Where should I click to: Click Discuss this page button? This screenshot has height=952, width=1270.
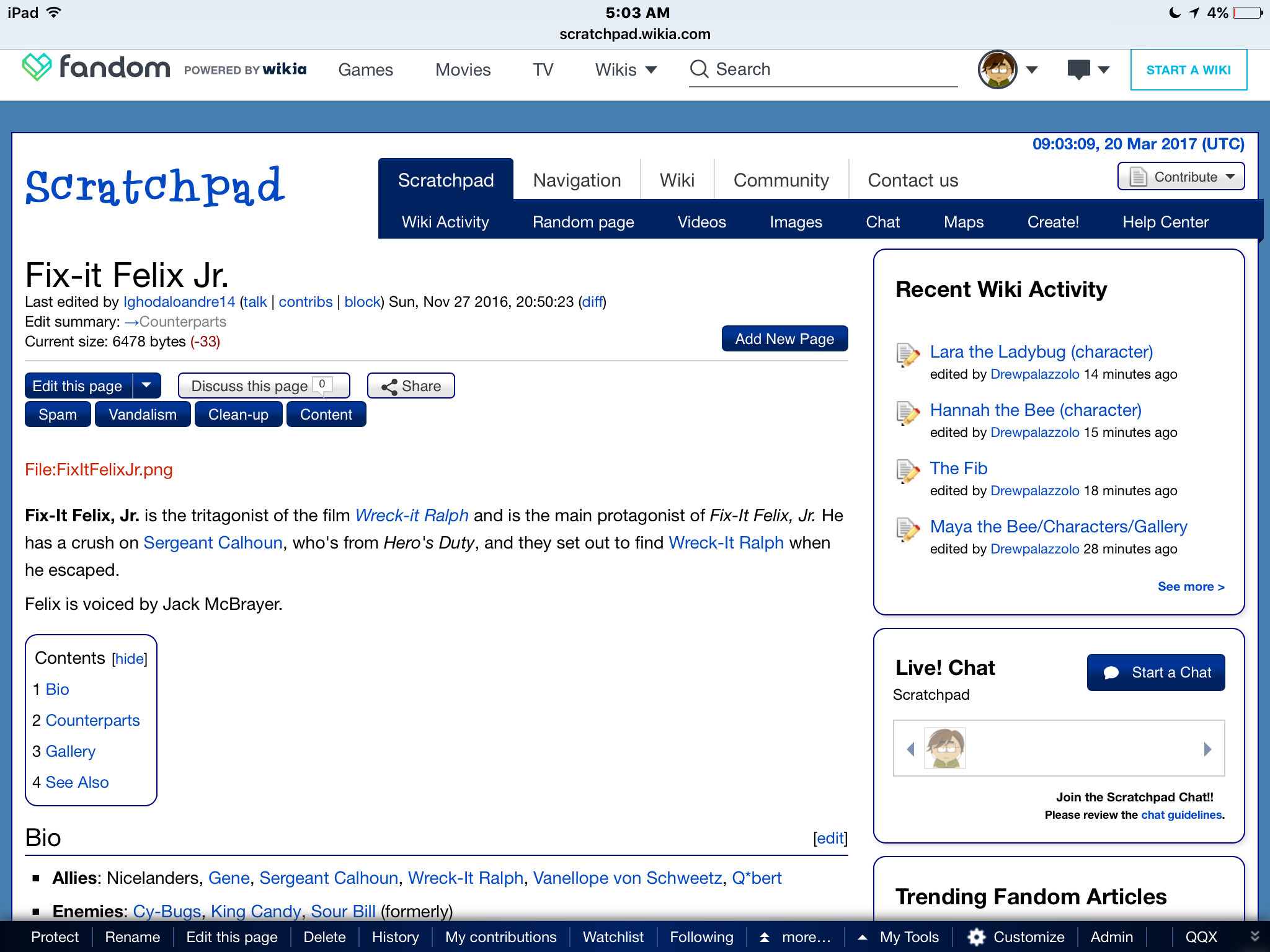pyautogui.click(x=264, y=386)
